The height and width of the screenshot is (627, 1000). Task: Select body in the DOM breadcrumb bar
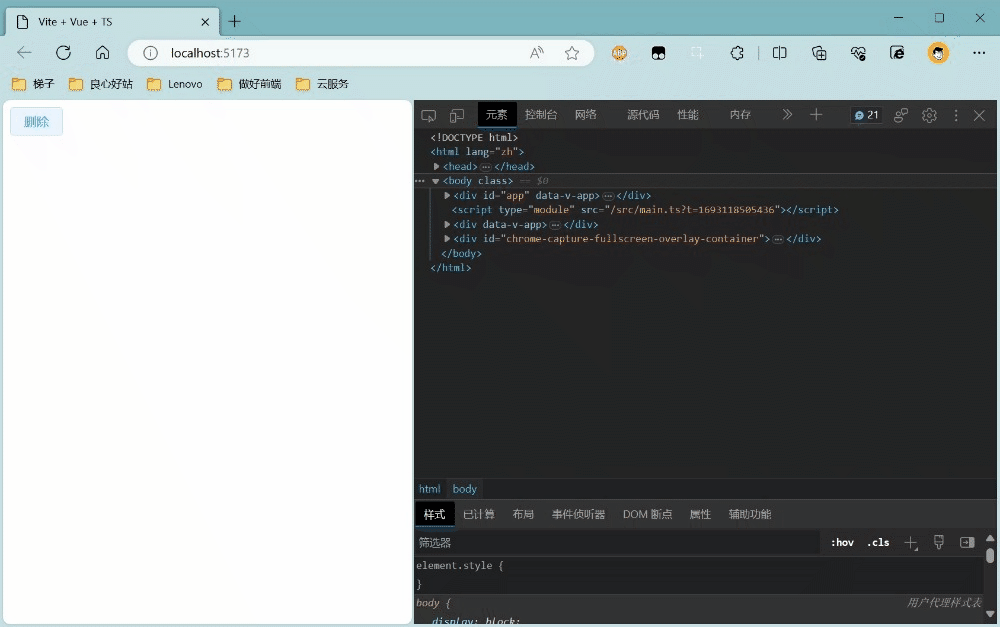(464, 489)
